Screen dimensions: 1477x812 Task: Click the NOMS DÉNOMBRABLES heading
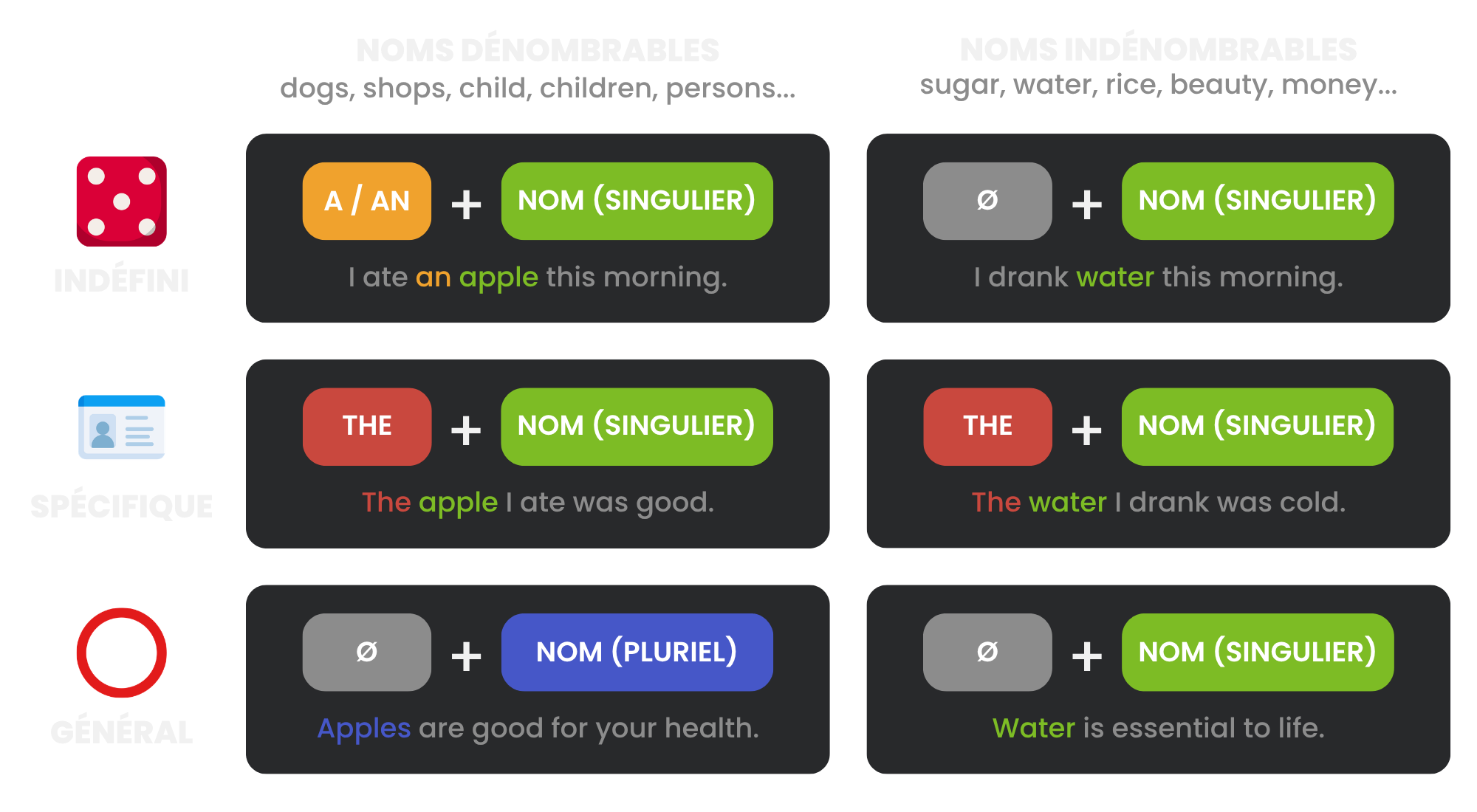click(x=538, y=50)
